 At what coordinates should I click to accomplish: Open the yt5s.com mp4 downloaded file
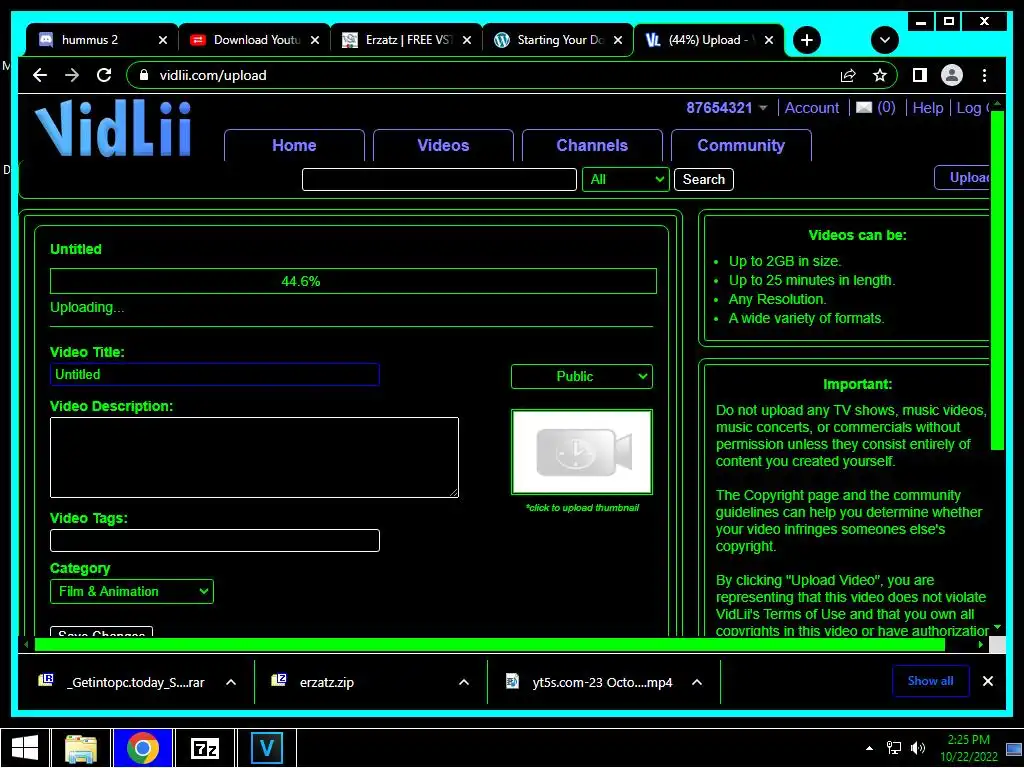(601, 682)
